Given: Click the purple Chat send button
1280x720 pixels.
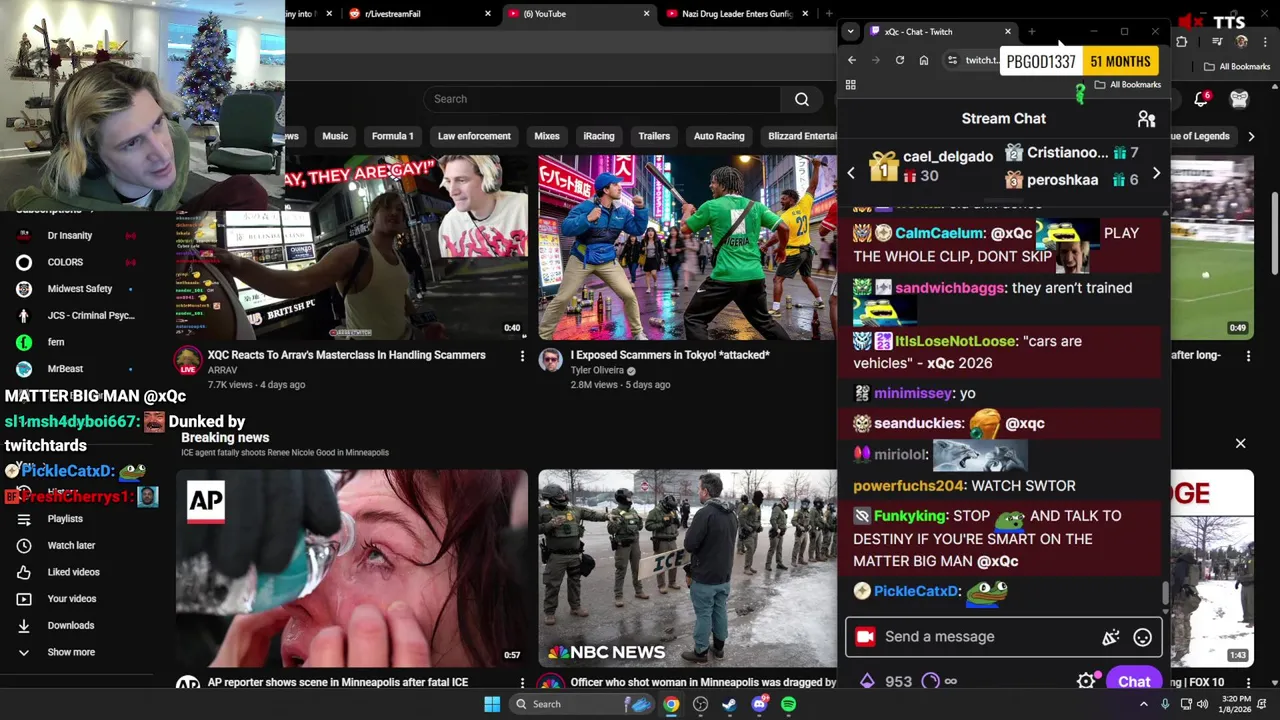Looking at the screenshot, I should (1134, 681).
